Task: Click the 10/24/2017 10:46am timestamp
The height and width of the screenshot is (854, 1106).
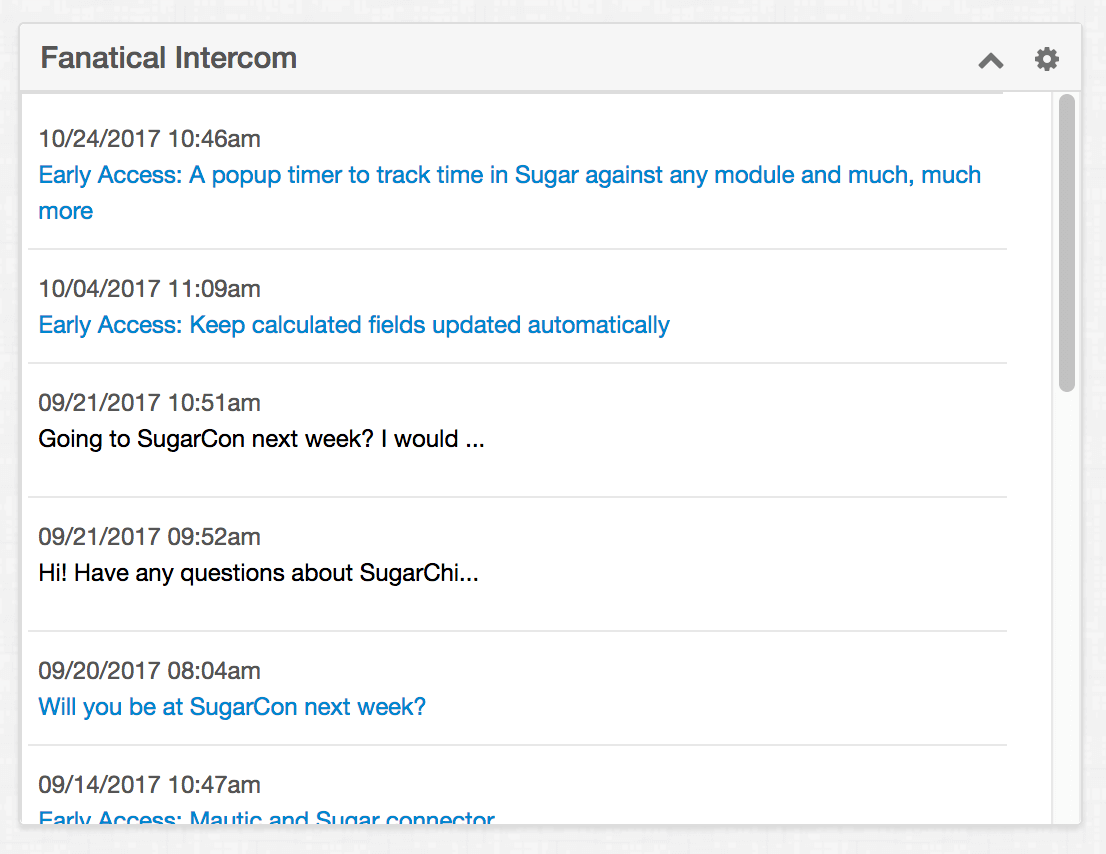Action: pos(150,139)
